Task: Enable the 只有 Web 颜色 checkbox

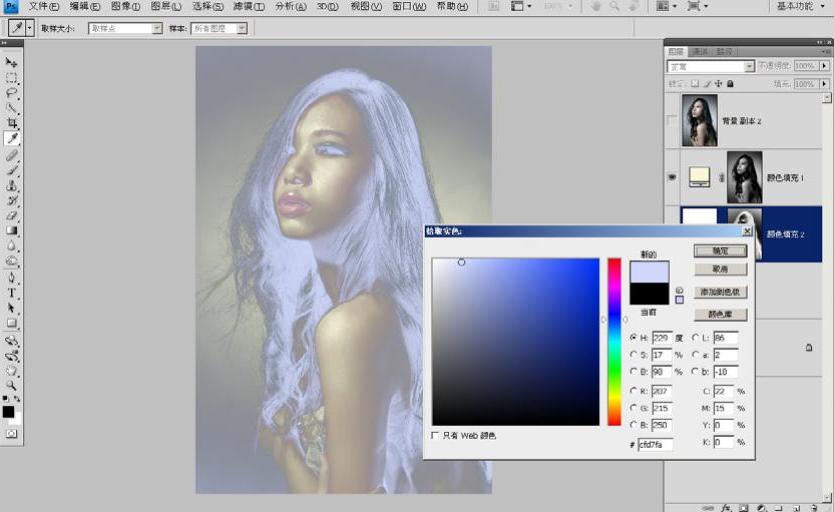Action: [435, 435]
